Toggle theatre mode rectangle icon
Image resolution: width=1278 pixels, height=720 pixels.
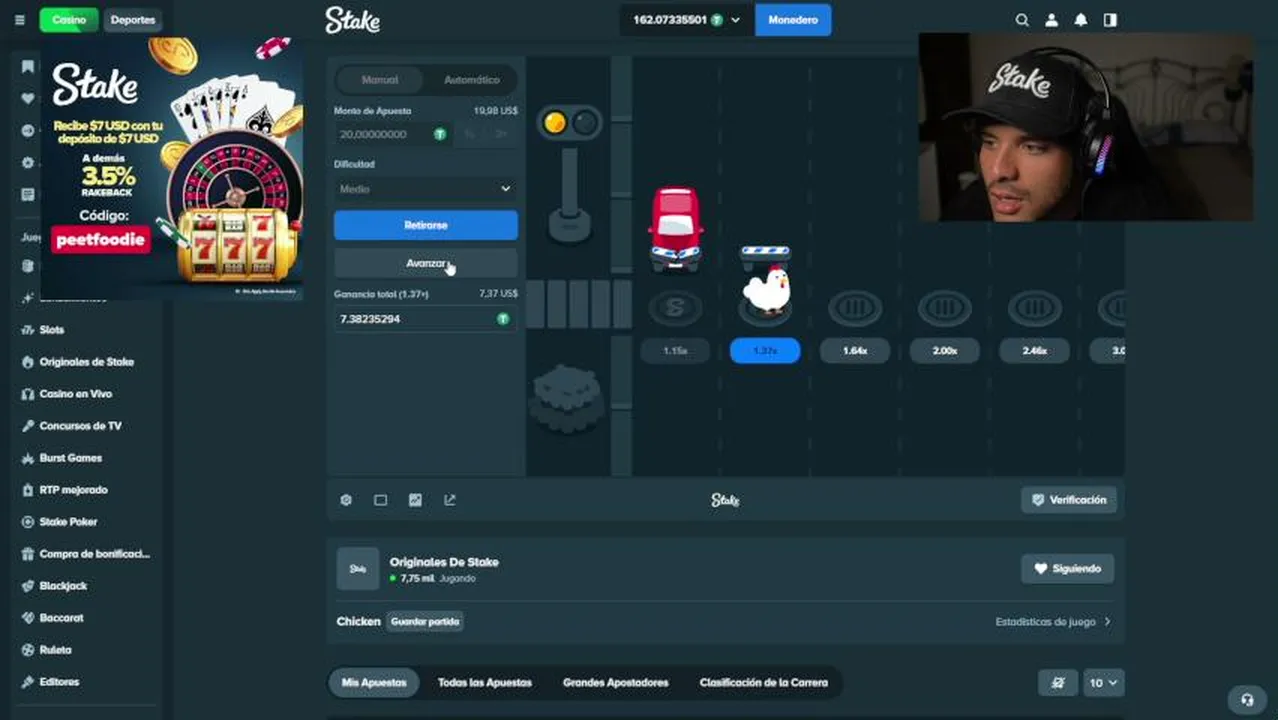380,500
